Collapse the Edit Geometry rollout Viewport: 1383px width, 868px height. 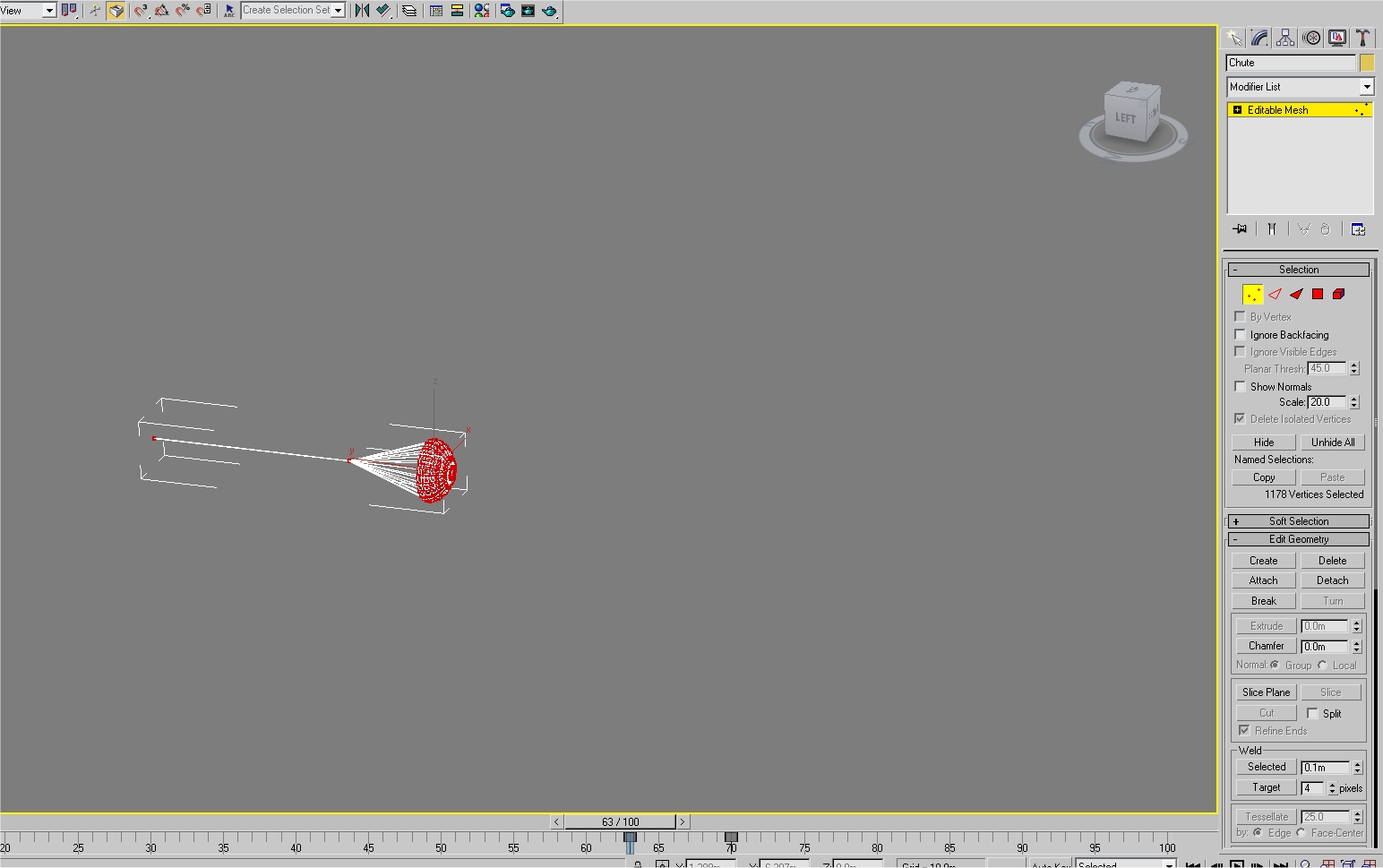[x=1299, y=539]
